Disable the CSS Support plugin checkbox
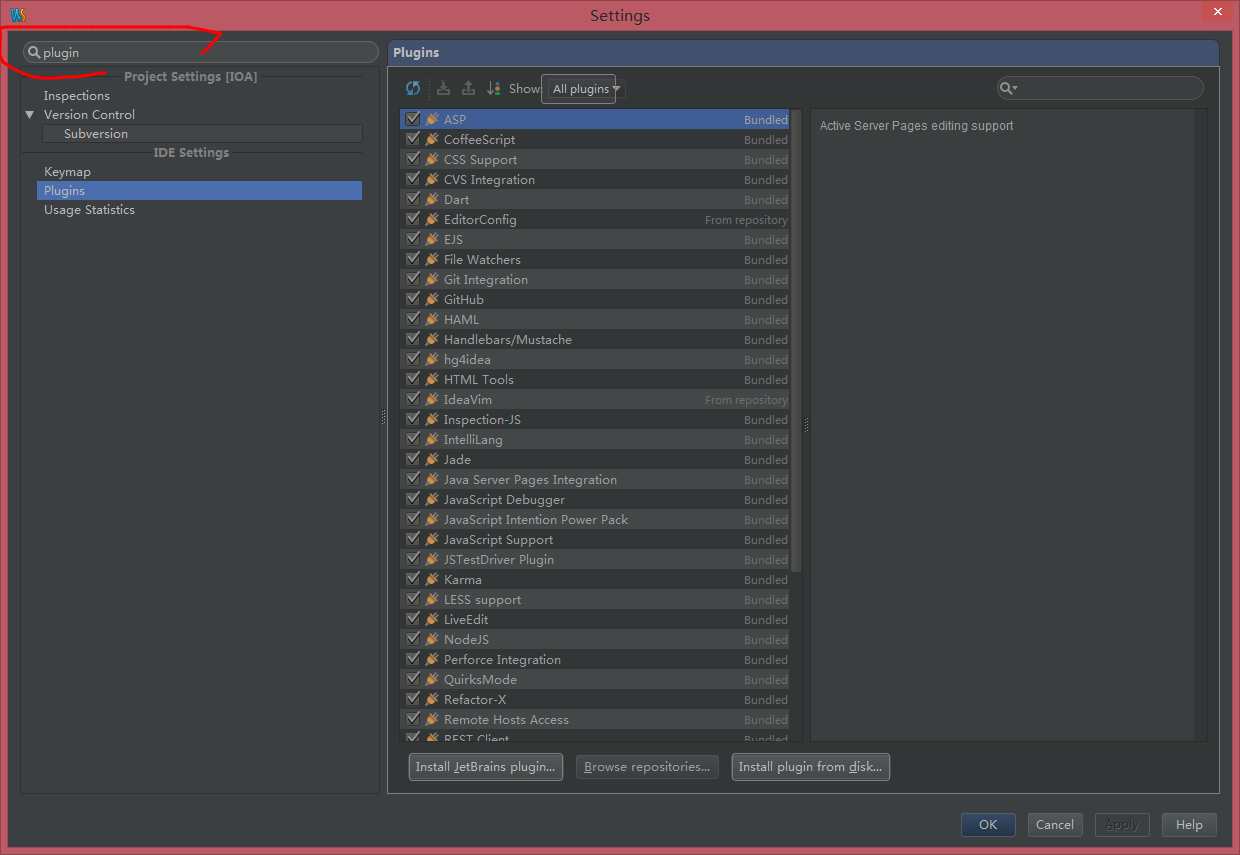Screen dimensions: 1240x855 click(x=413, y=159)
